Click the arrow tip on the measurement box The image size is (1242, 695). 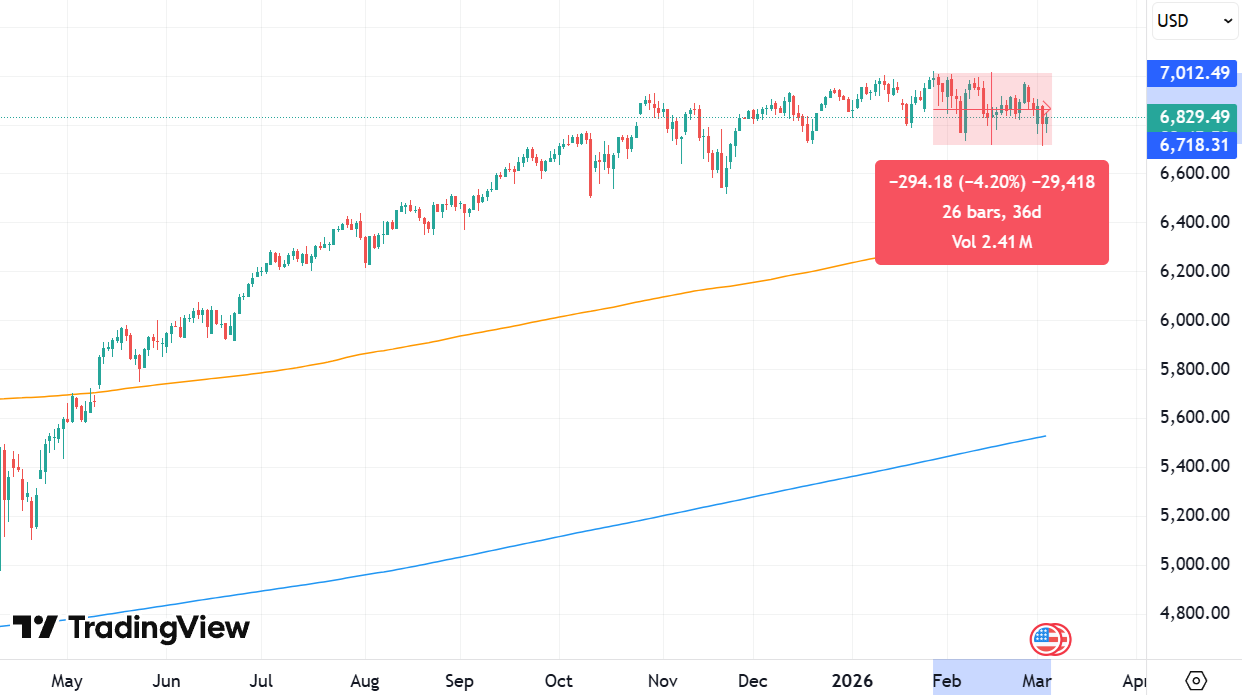[1046, 108]
